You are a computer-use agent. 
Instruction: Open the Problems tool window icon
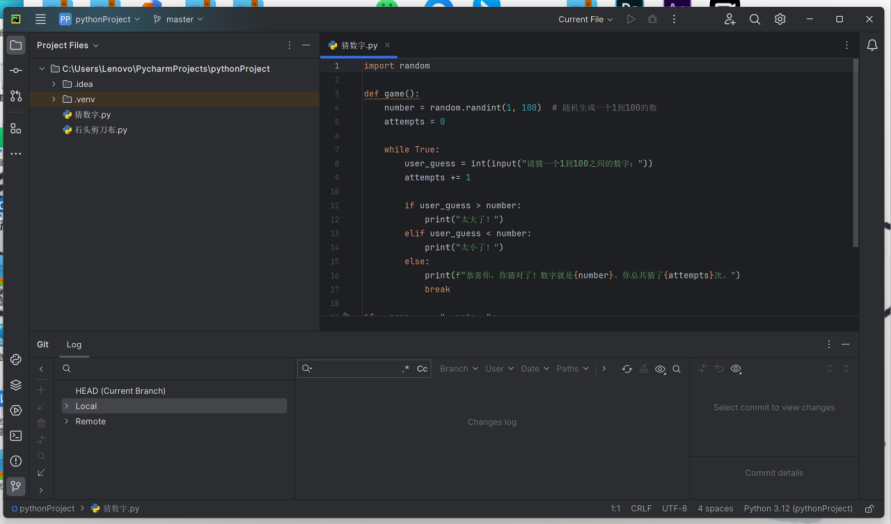click(16, 461)
